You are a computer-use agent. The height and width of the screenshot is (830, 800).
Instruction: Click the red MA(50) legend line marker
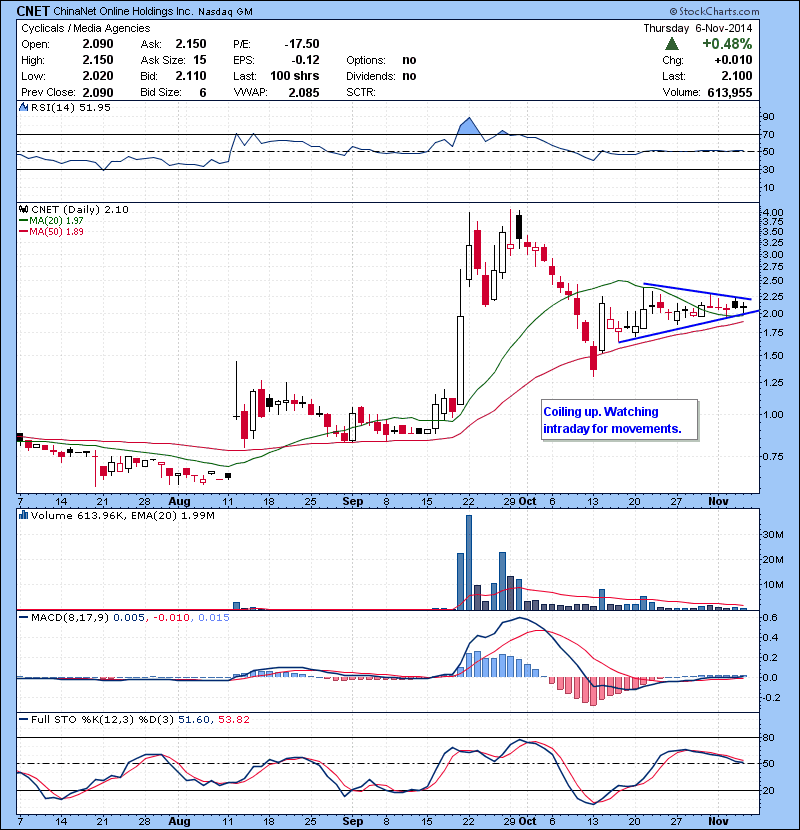[23, 232]
